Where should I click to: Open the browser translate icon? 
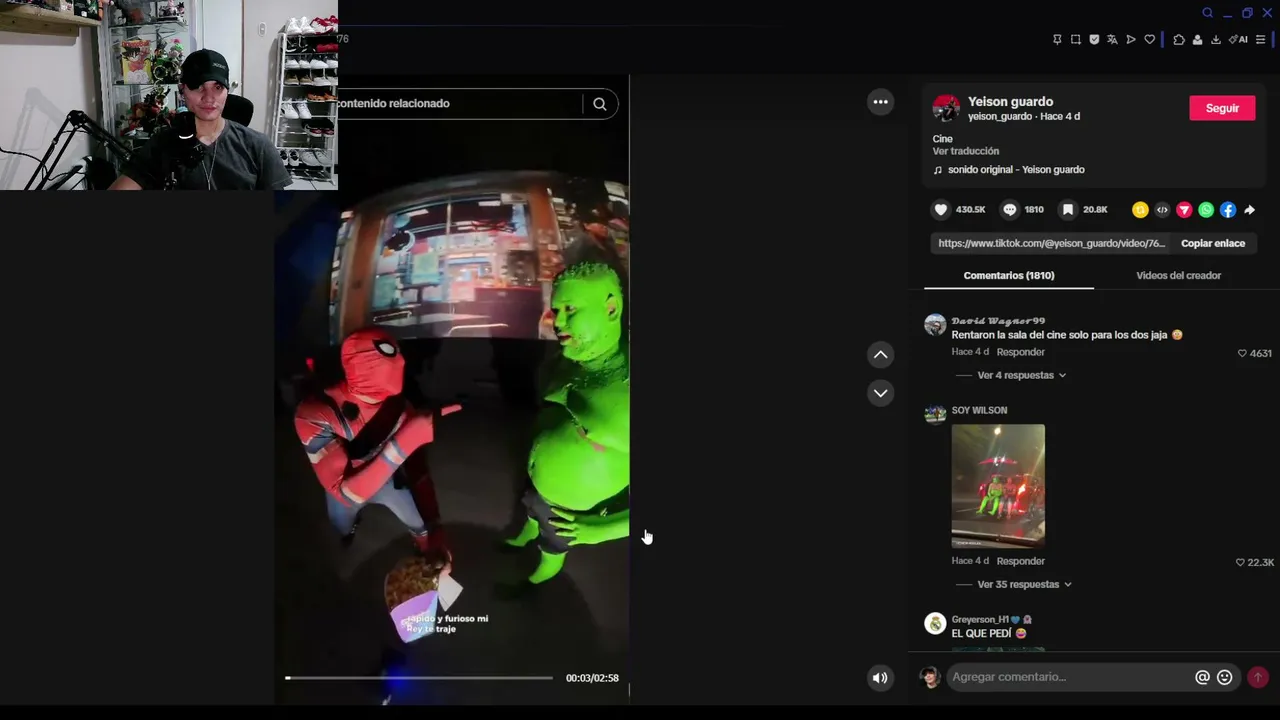tap(1113, 40)
